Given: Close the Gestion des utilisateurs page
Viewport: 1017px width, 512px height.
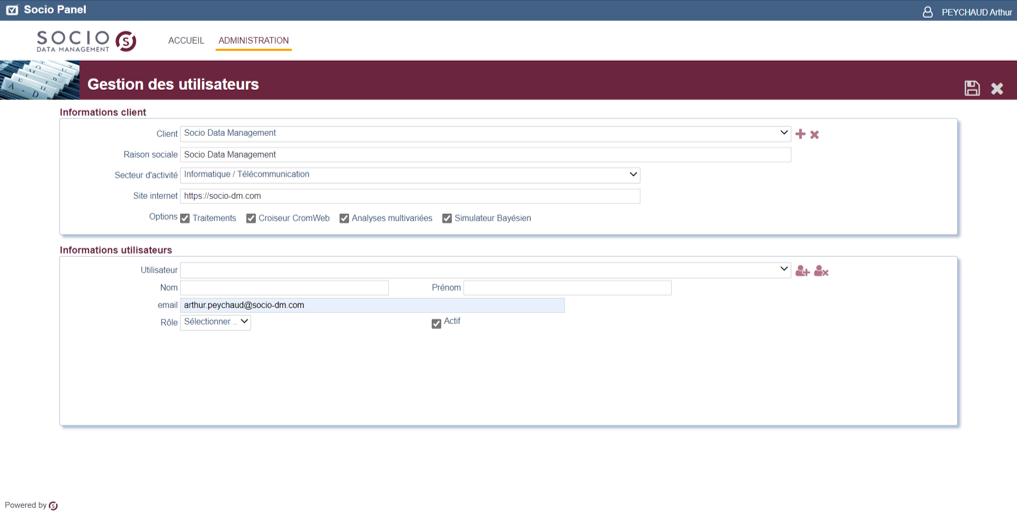Looking at the screenshot, I should (x=997, y=89).
